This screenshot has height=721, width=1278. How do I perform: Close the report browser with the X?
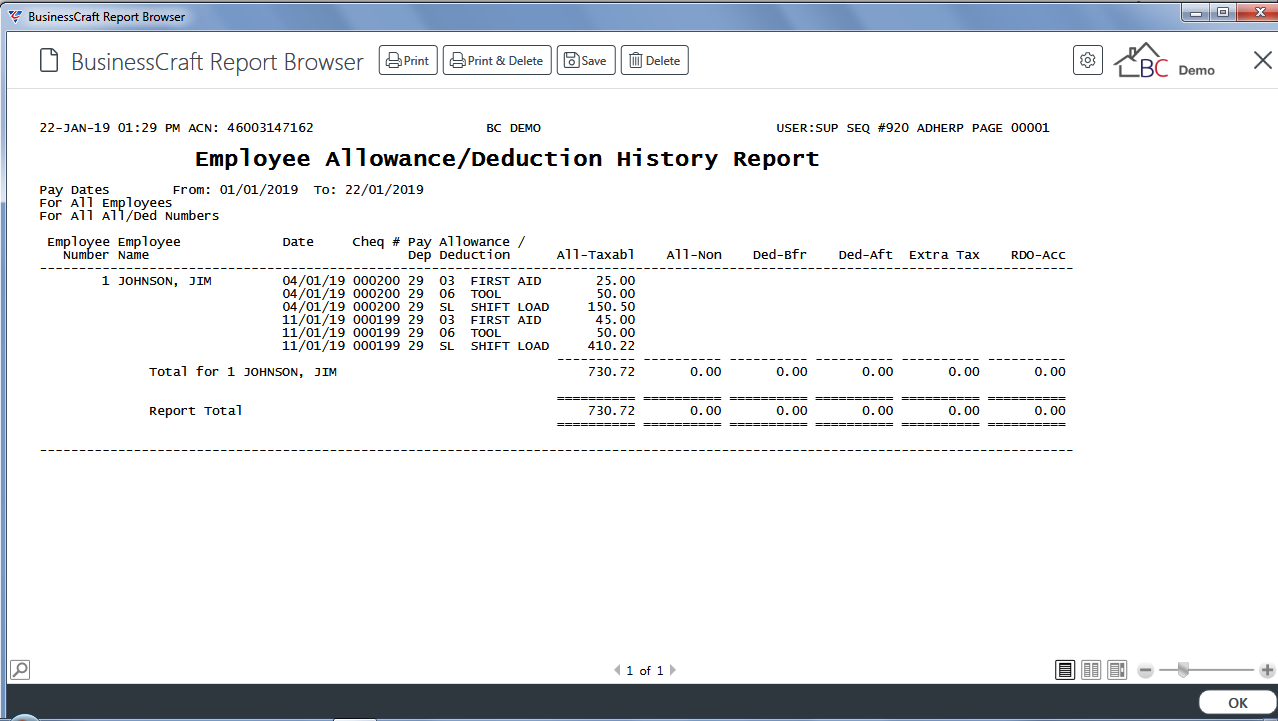[x=1263, y=61]
